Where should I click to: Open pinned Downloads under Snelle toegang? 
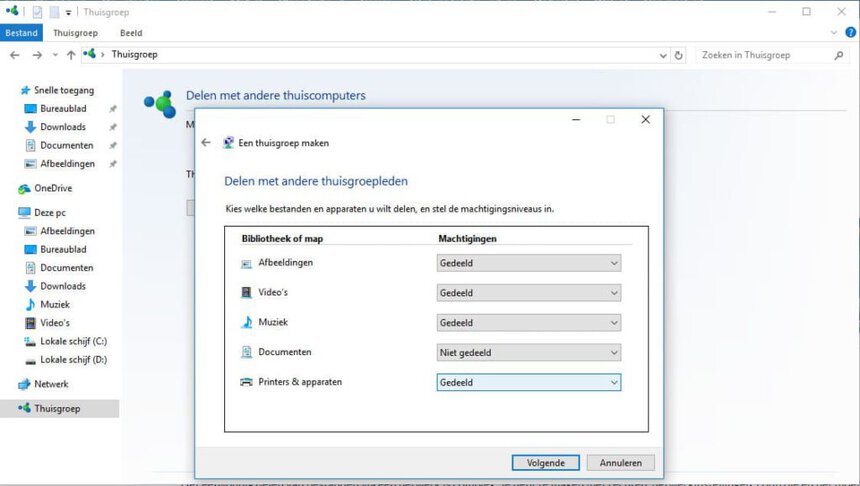63,127
